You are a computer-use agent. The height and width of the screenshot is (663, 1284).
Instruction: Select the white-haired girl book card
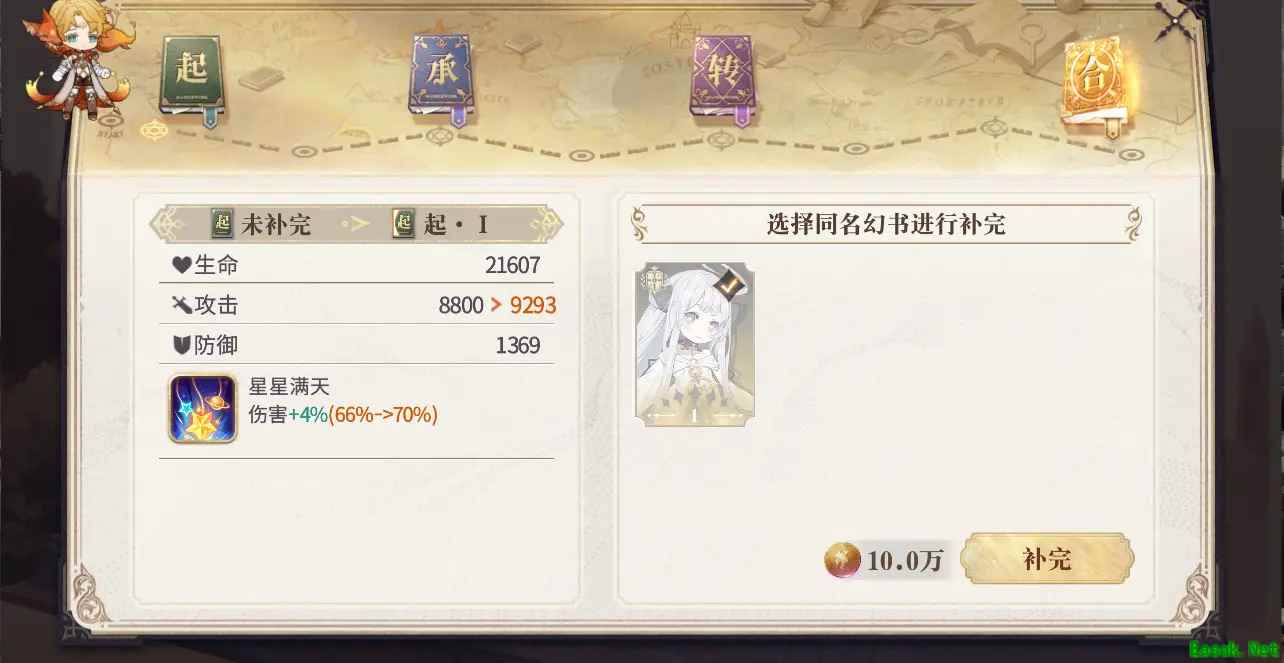pyautogui.click(x=695, y=345)
